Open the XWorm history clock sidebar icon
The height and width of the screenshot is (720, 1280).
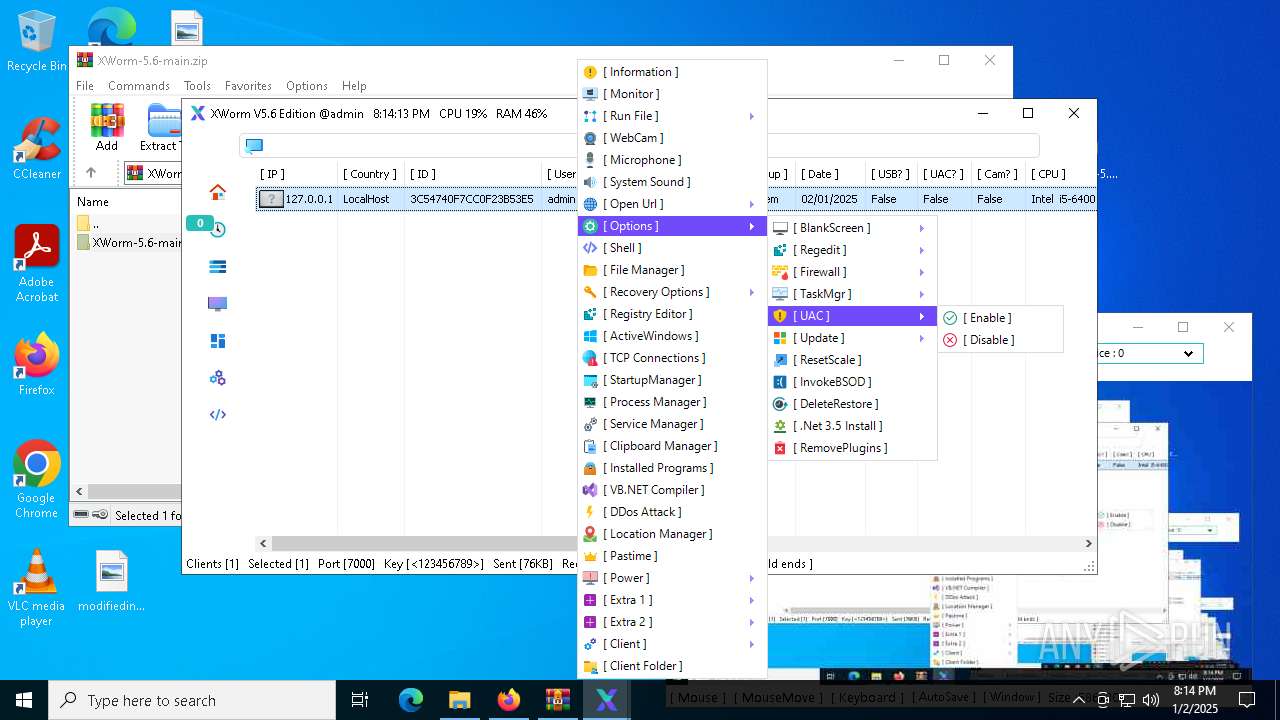coord(217,229)
